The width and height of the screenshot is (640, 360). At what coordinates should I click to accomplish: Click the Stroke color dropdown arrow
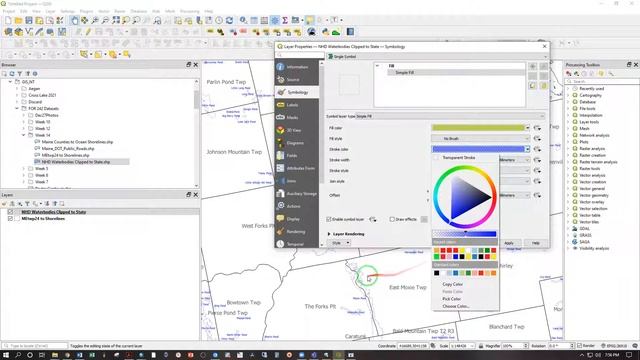point(527,149)
